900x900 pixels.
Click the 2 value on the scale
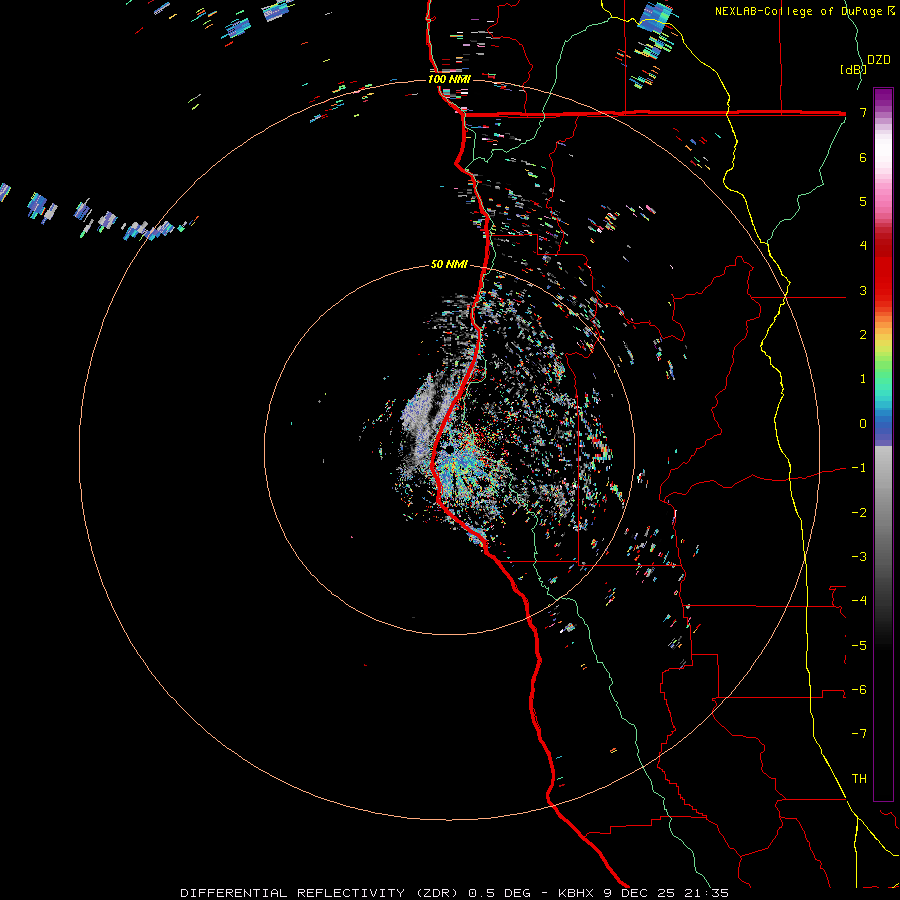pyautogui.click(x=863, y=335)
